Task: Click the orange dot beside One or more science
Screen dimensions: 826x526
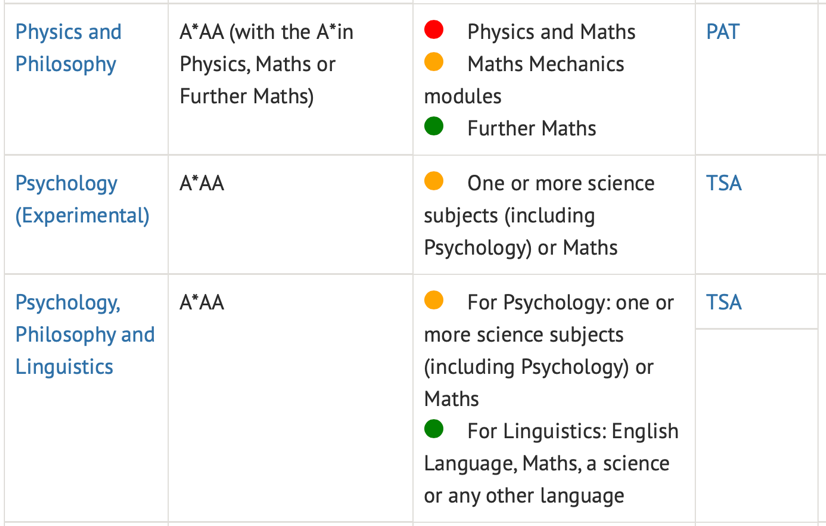Action: click(x=434, y=181)
